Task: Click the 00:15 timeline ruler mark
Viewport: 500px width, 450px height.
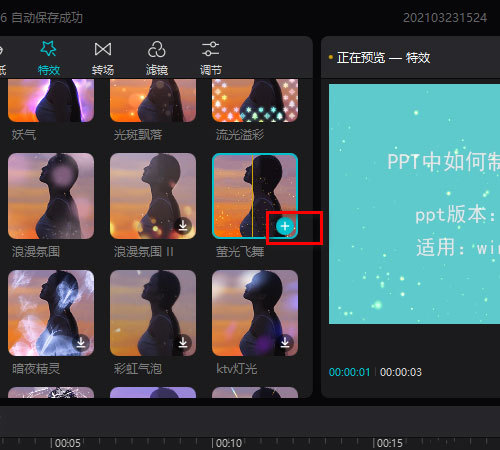Action: (x=390, y=443)
